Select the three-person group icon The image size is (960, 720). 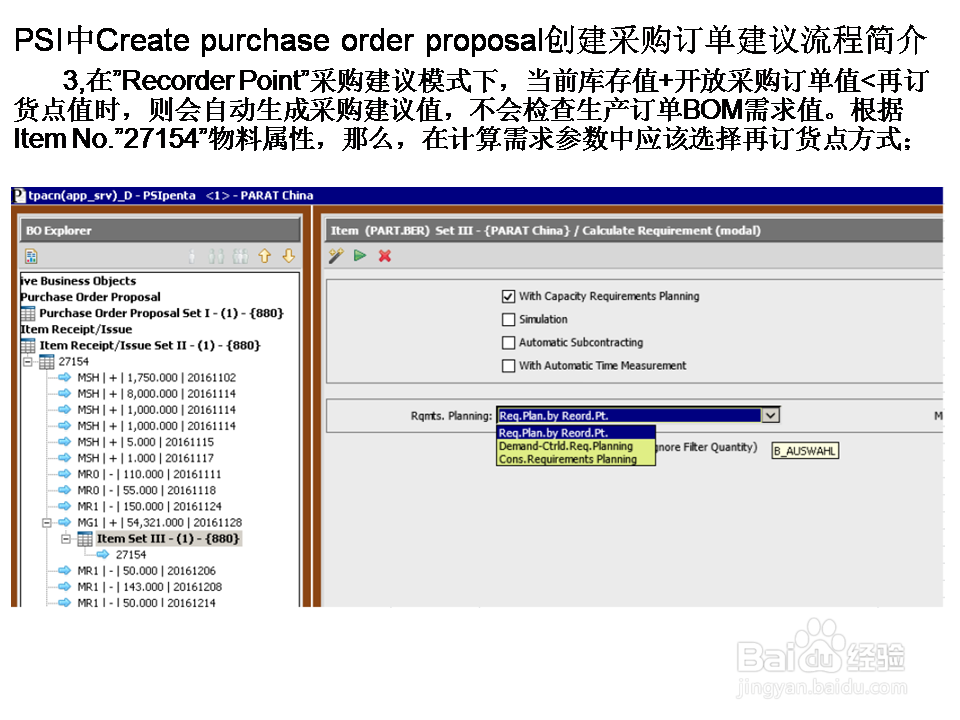click(240, 256)
